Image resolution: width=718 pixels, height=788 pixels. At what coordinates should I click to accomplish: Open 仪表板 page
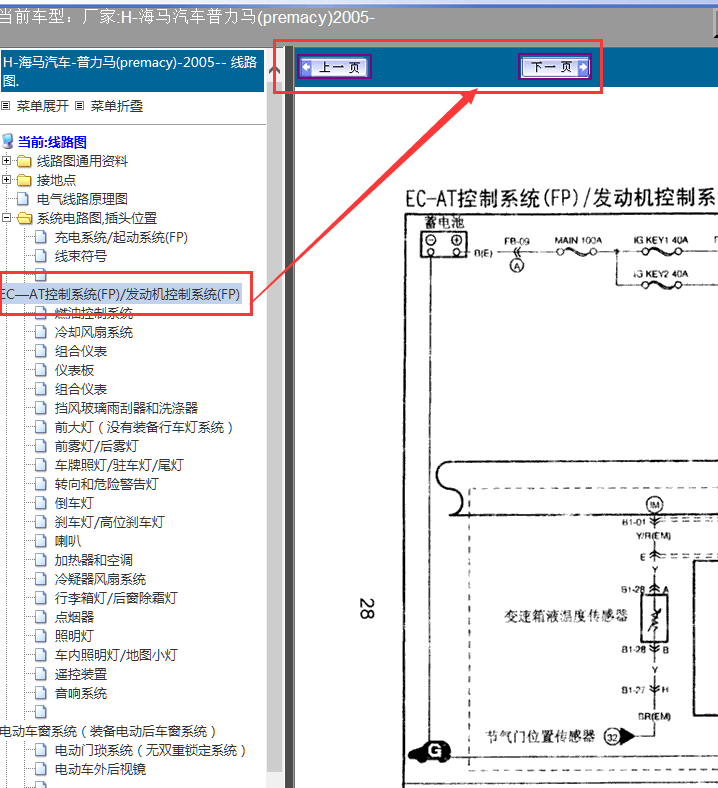[74, 370]
